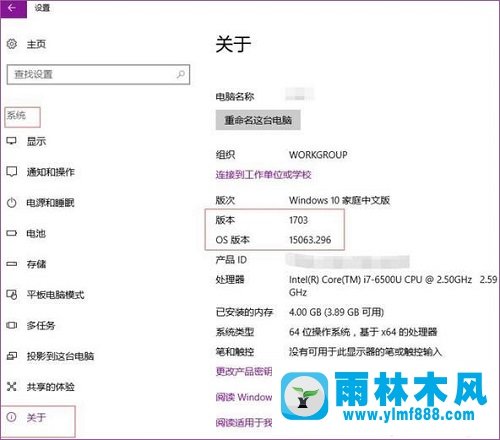Image resolution: width=500 pixels, height=440 pixels.
Task: Select the Intel Core i7-6500U processor text
Action: (393, 286)
